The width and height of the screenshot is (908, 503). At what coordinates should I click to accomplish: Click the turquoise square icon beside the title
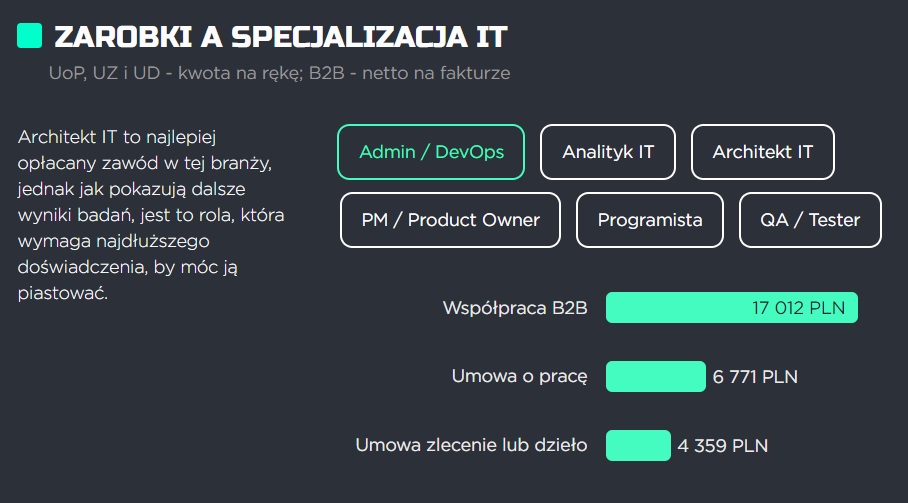(x=30, y=35)
